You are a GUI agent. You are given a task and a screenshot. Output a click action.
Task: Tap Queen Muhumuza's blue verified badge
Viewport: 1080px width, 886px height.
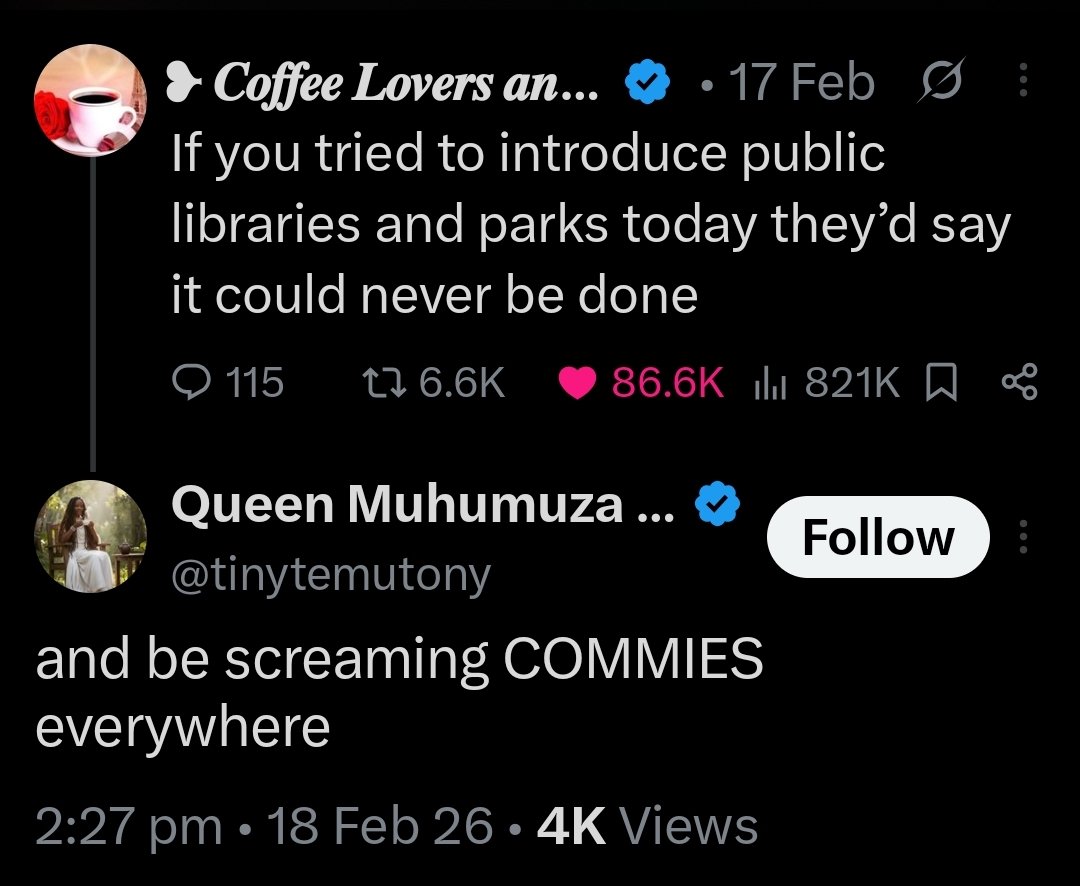(718, 504)
